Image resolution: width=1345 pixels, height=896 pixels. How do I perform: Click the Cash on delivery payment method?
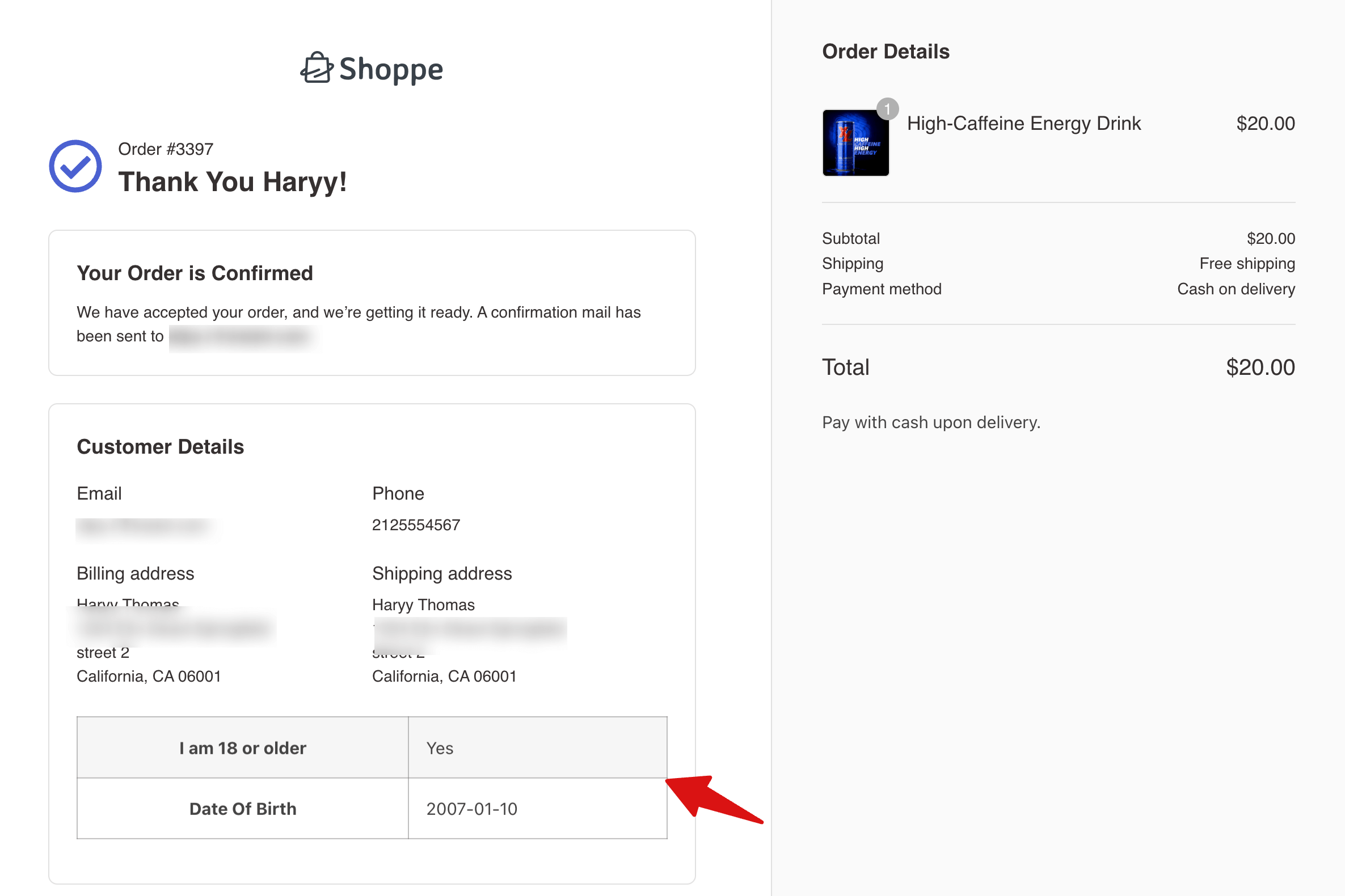(x=1236, y=289)
